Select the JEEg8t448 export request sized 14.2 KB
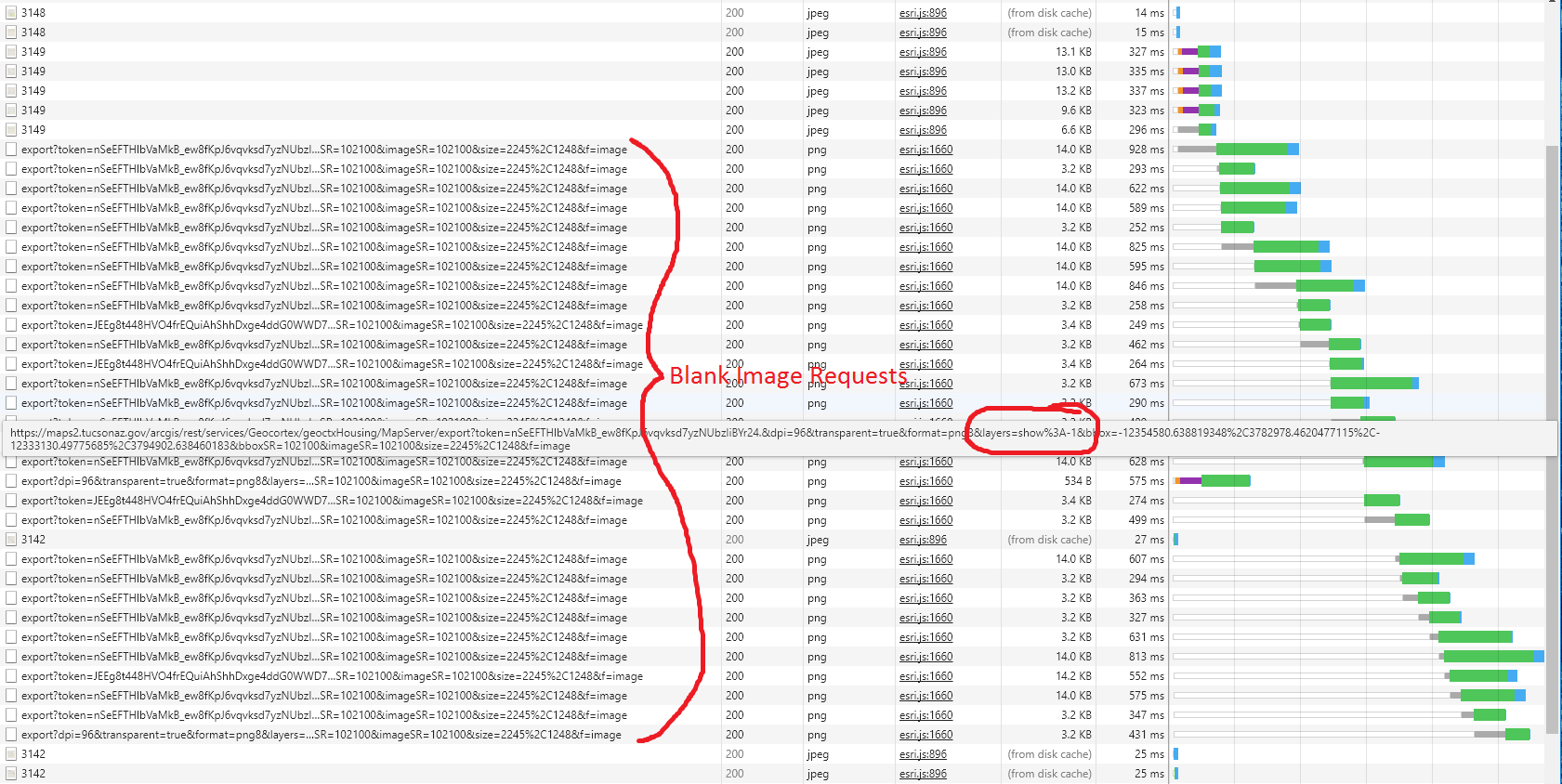The image size is (1562, 784). 332,676
